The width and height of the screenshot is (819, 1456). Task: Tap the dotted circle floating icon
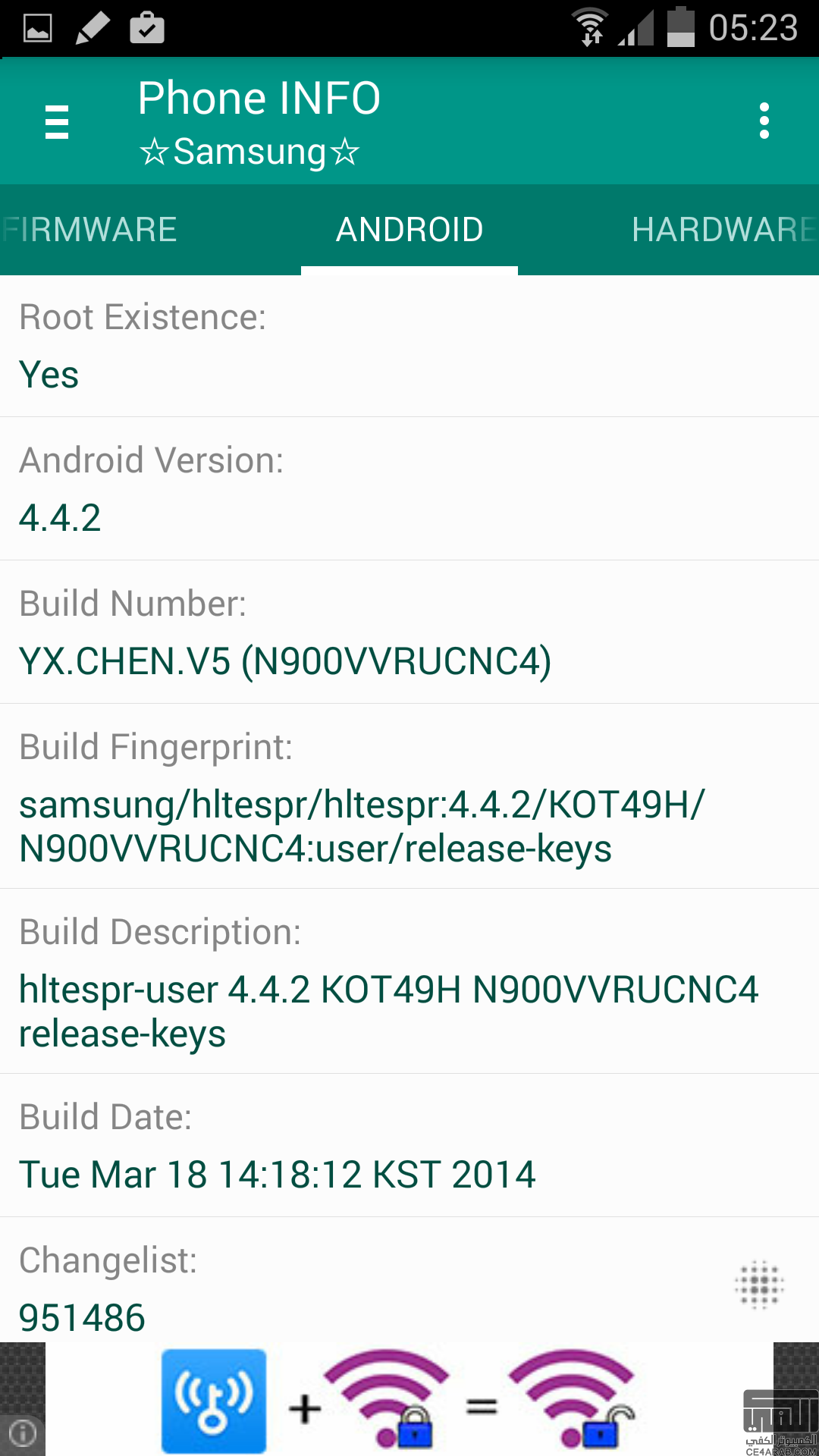tap(759, 1285)
